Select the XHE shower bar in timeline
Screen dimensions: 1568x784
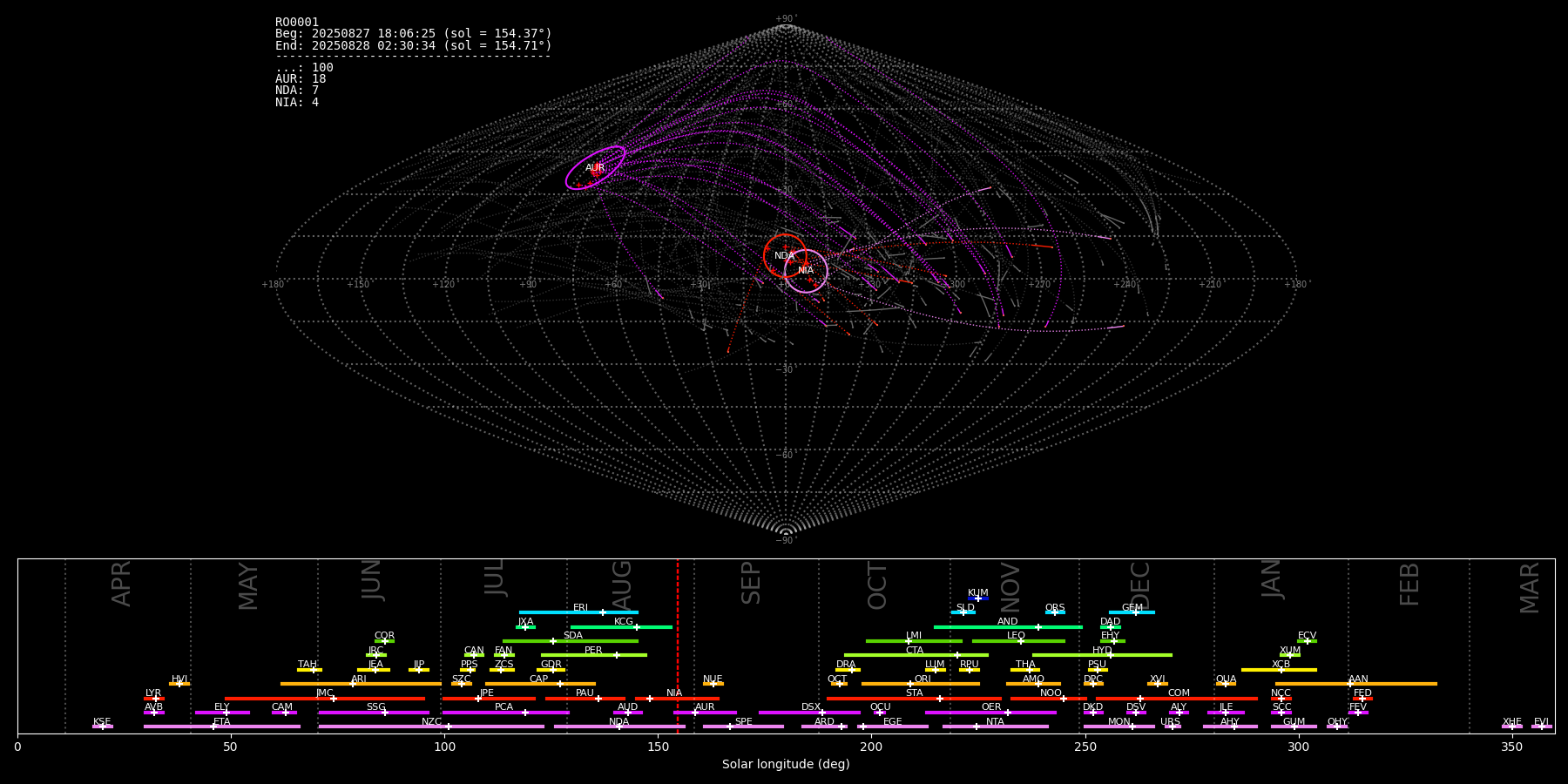1512,727
